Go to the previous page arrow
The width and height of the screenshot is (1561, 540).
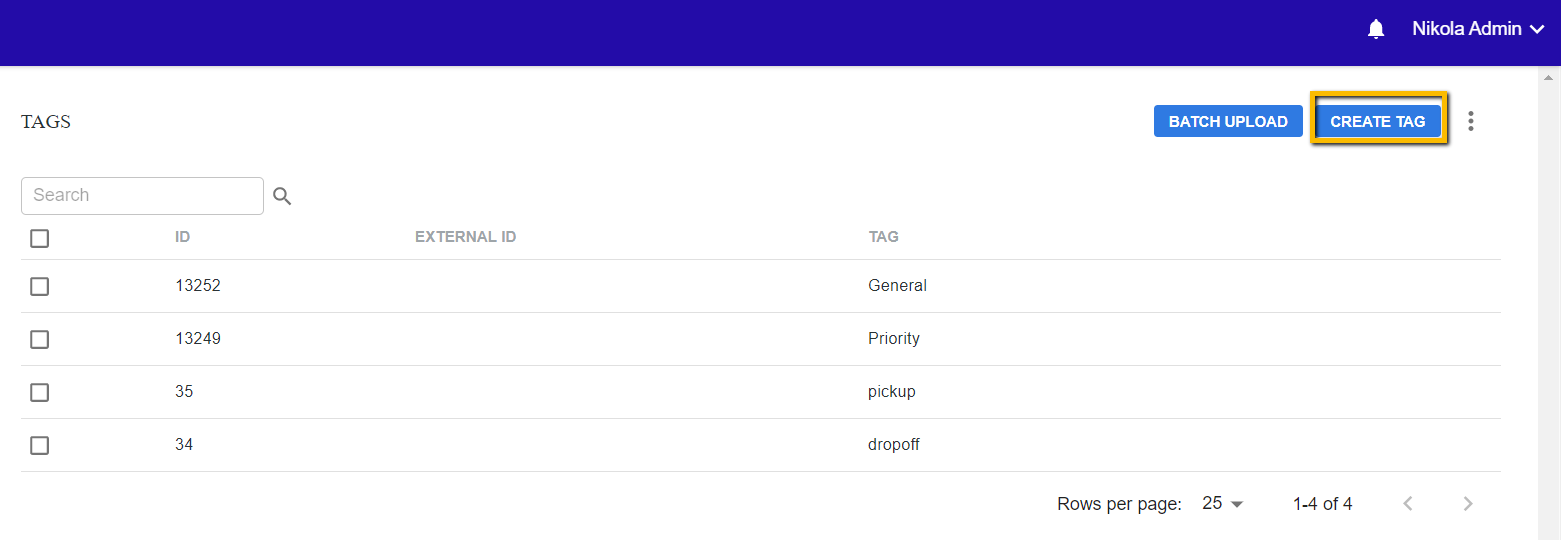click(x=1408, y=504)
